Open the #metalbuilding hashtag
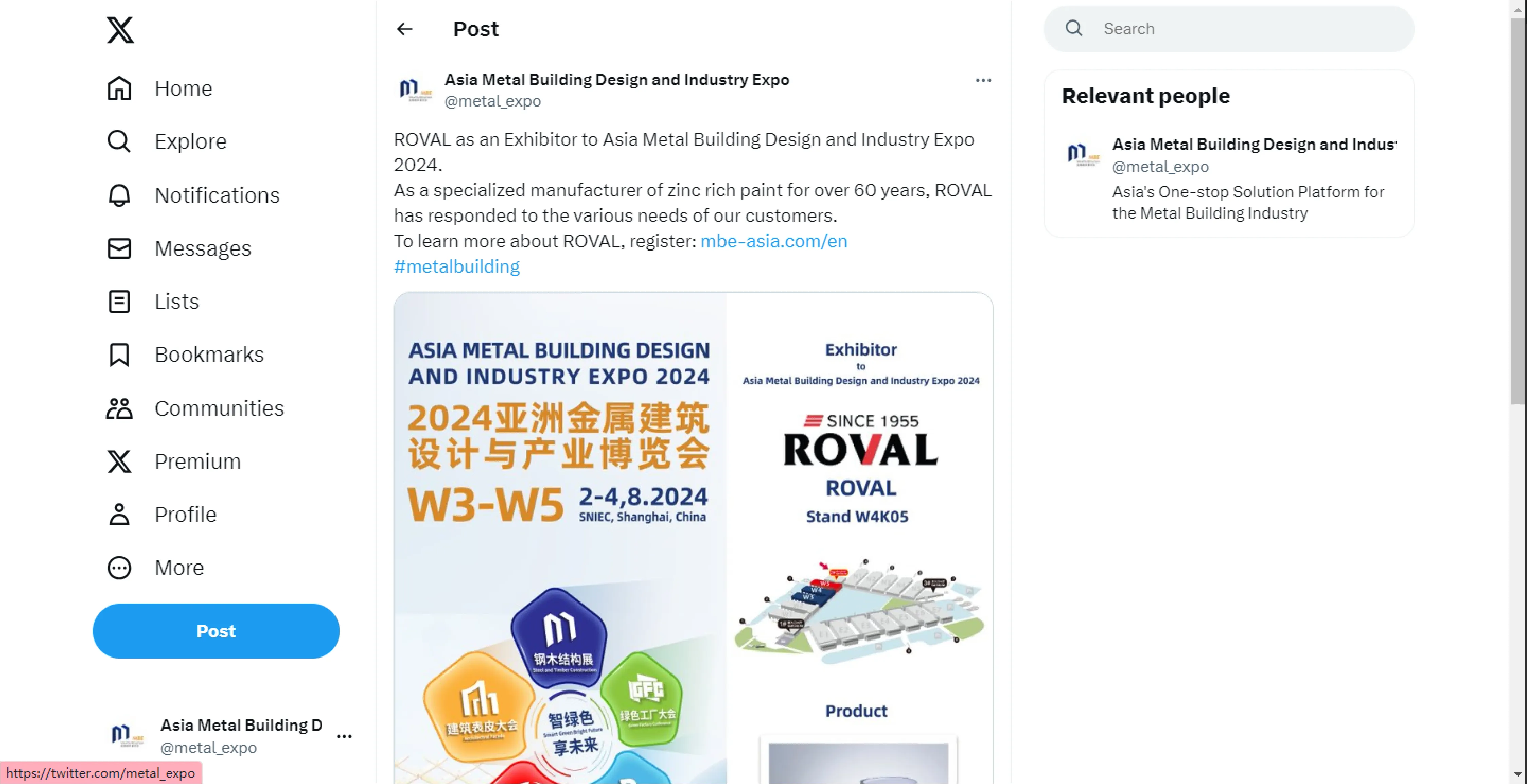 click(457, 267)
